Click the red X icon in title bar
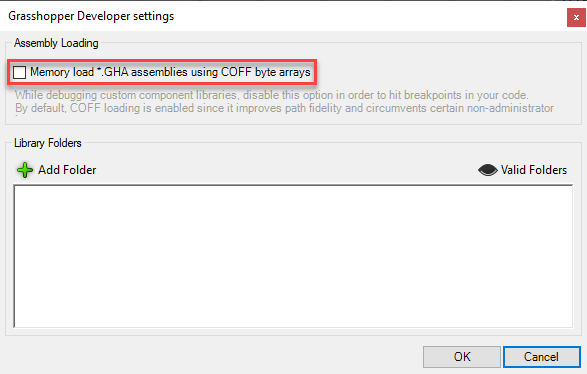Viewport: 587px width, 374px height. (x=576, y=18)
